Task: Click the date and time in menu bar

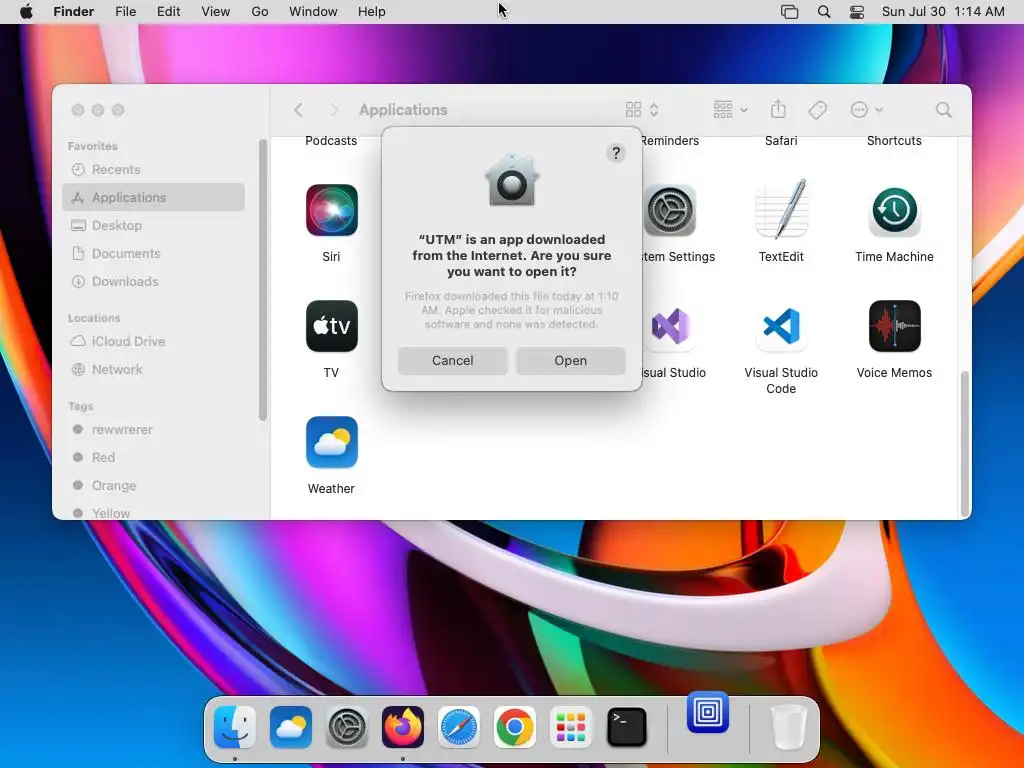Action: coord(942,12)
